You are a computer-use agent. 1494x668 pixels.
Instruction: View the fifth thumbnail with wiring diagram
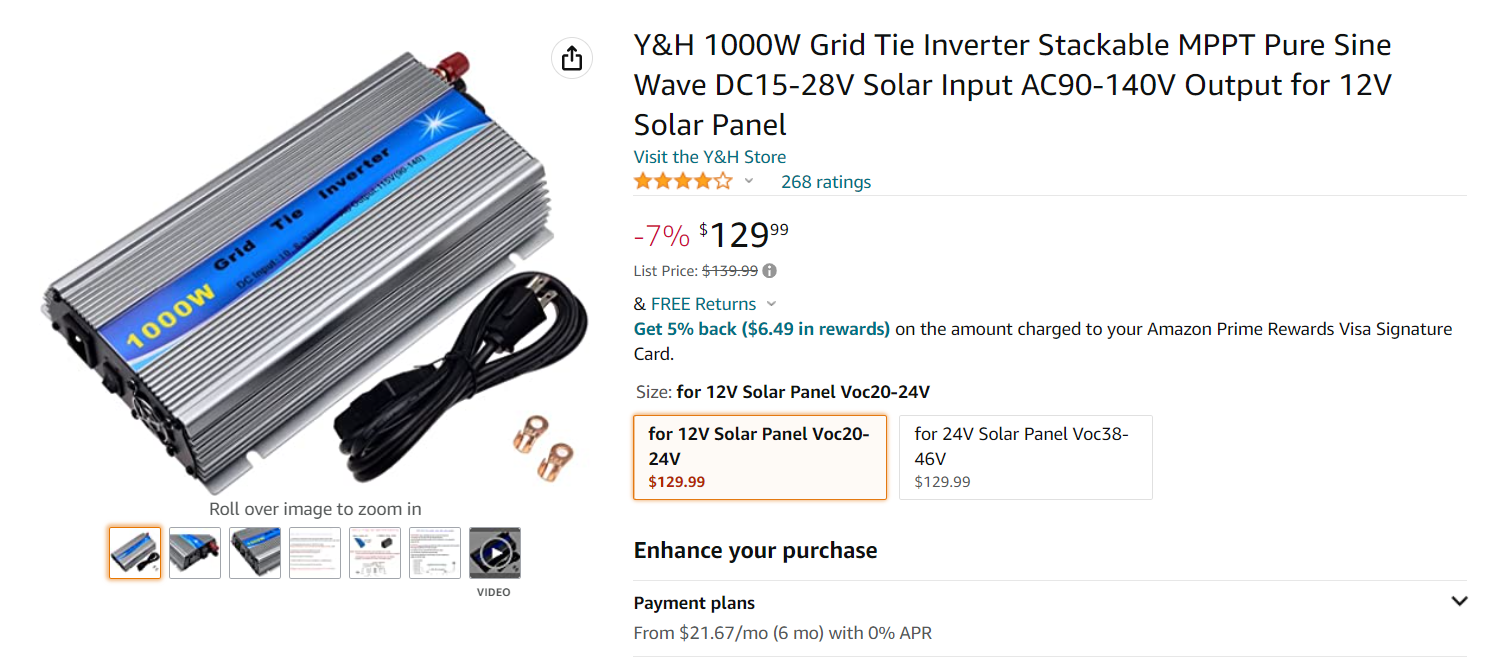tap(375, 553)
